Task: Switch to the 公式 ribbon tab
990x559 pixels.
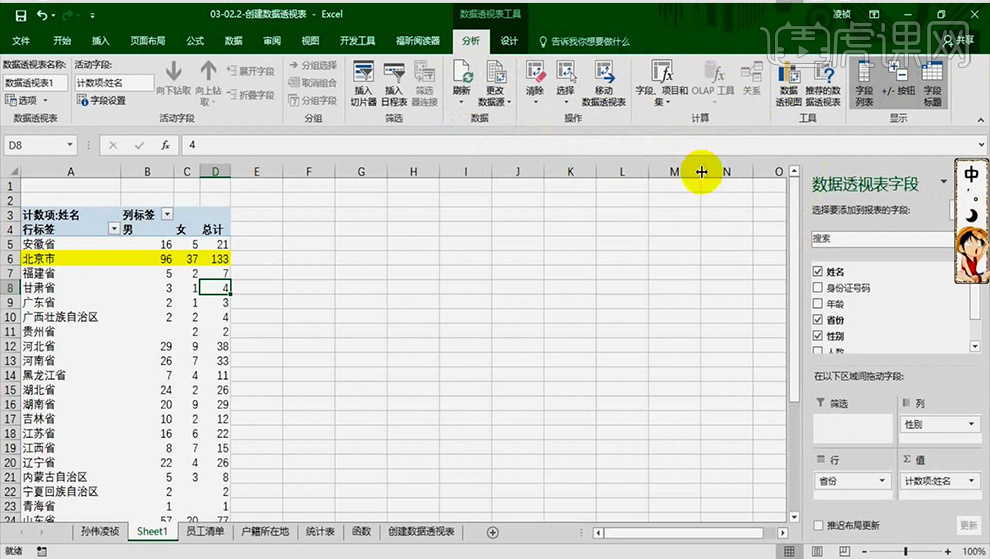Action: pyautogui.click(x=195, y=40)
